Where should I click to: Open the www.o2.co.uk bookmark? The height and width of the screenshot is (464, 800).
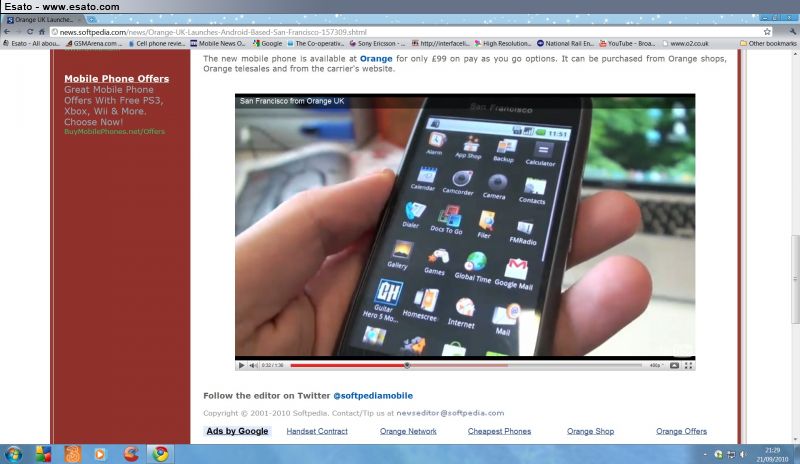(685, 43)
